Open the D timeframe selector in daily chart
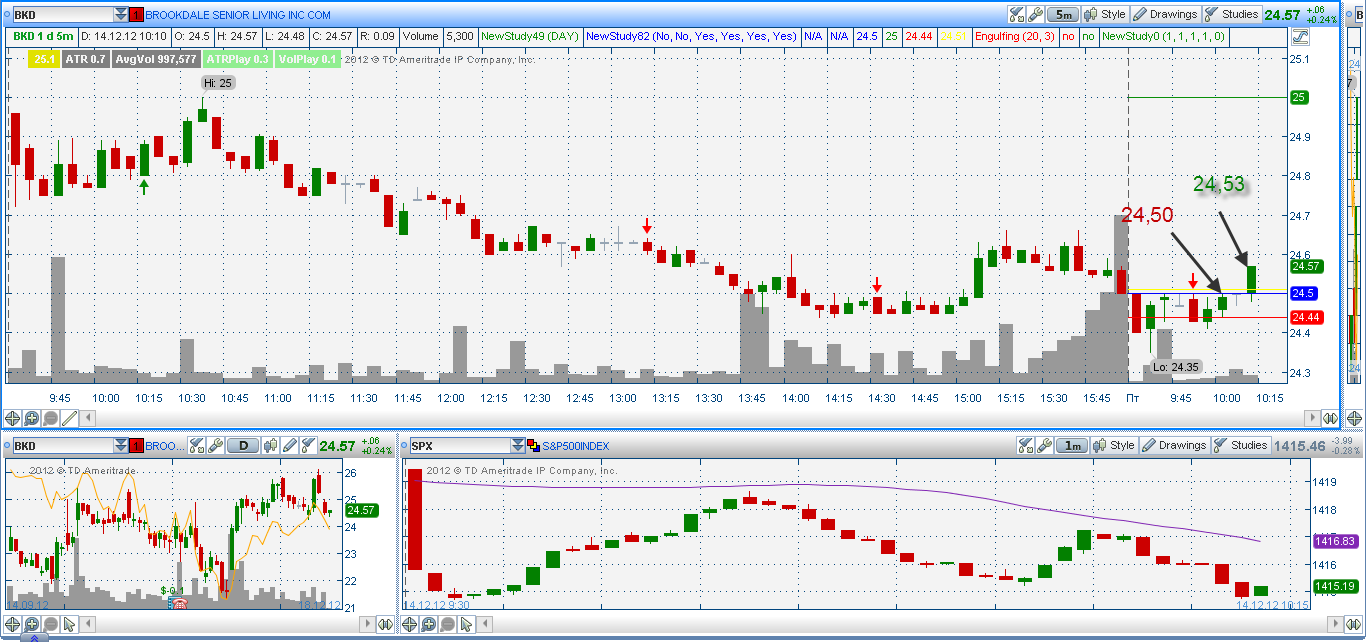This screenshot has width=1366, height=642. click(x=243, y=446)
